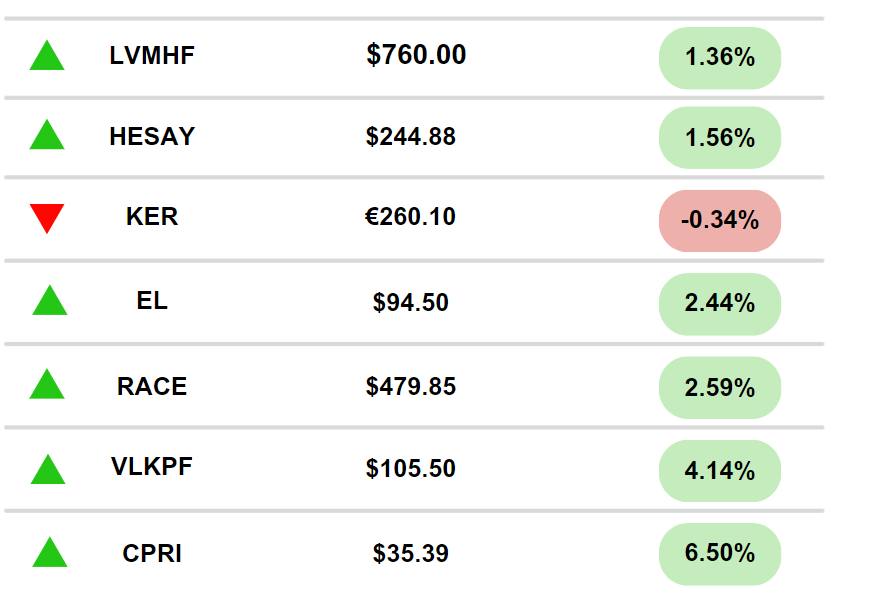Click the green up arrow beside HESAY
The image size is (880, 595).
click(x=47, y=136)
